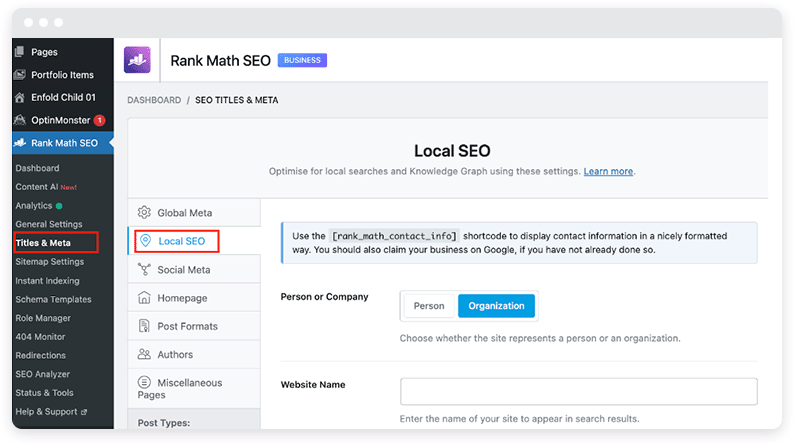Image resolution: width=794 pixels, height=445 pixels.
Task: Open Titles & Meta submenu item
Action: (43, 243)
